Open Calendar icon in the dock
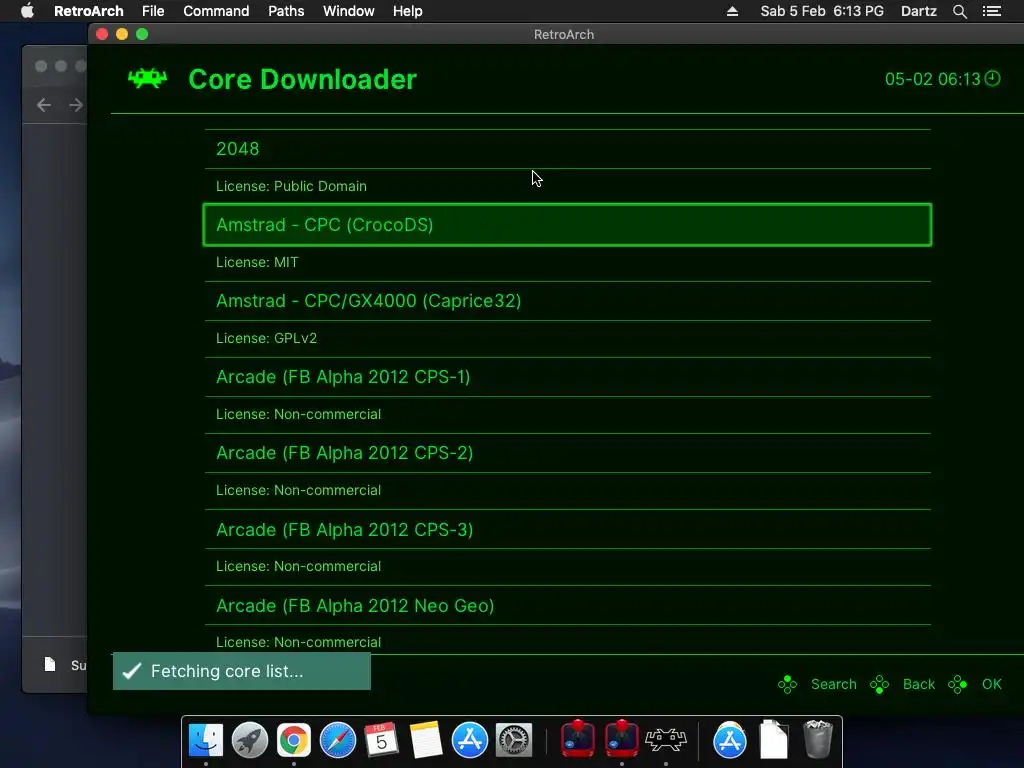This screenshot has width=1024, height=768. click(381, 740)
